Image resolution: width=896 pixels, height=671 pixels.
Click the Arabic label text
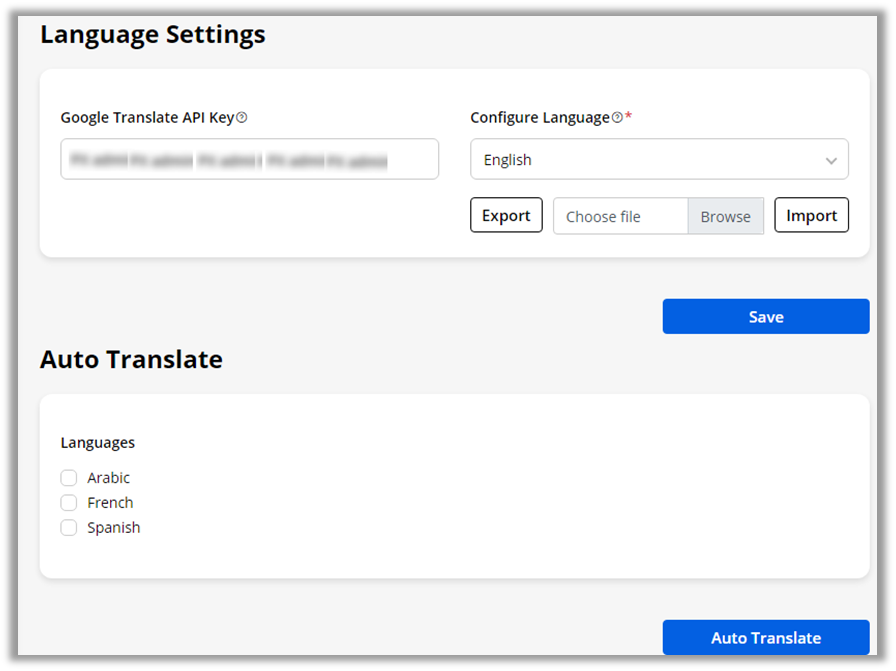pos(108,478)
